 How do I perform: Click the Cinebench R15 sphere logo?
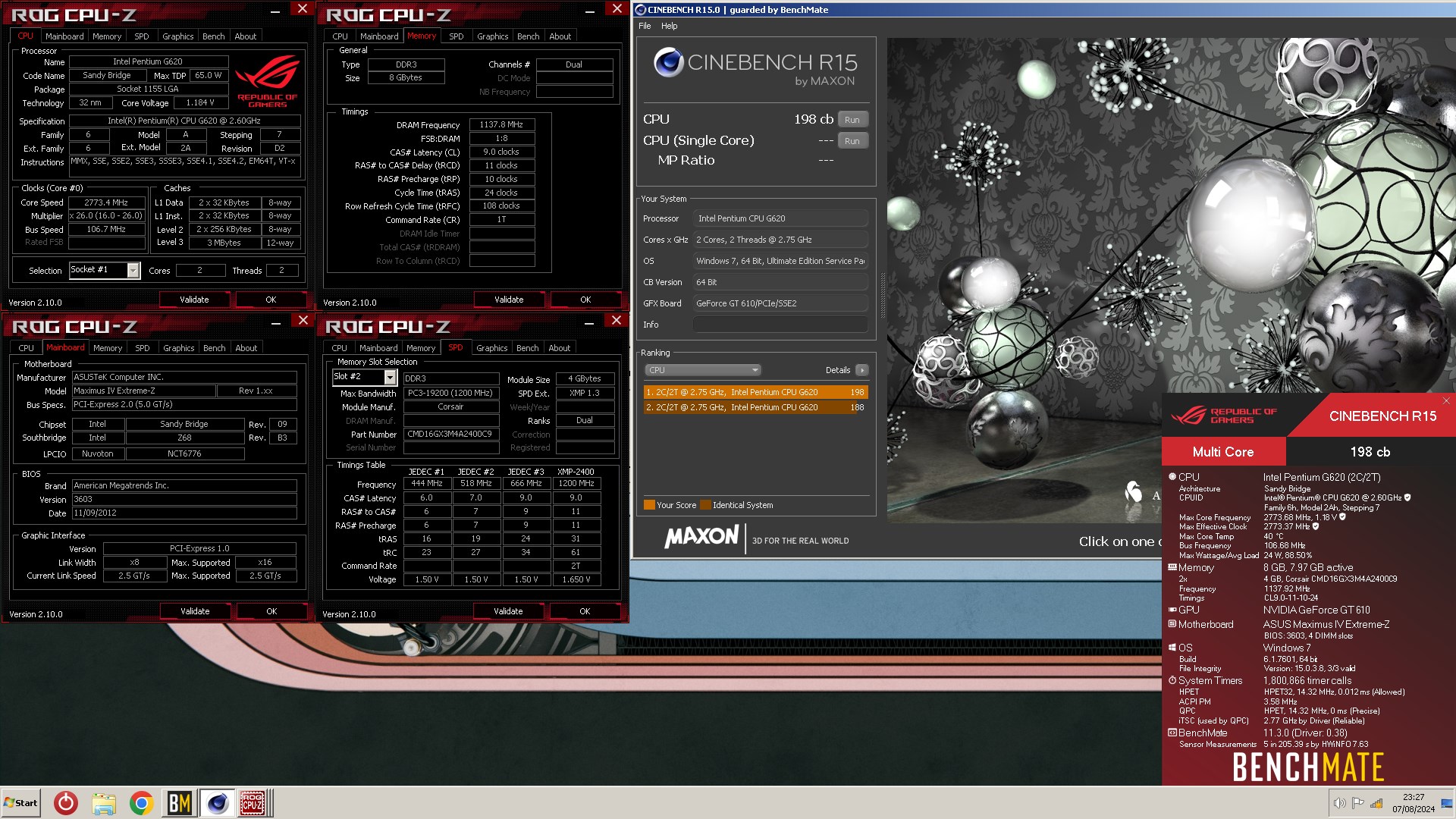669,62
